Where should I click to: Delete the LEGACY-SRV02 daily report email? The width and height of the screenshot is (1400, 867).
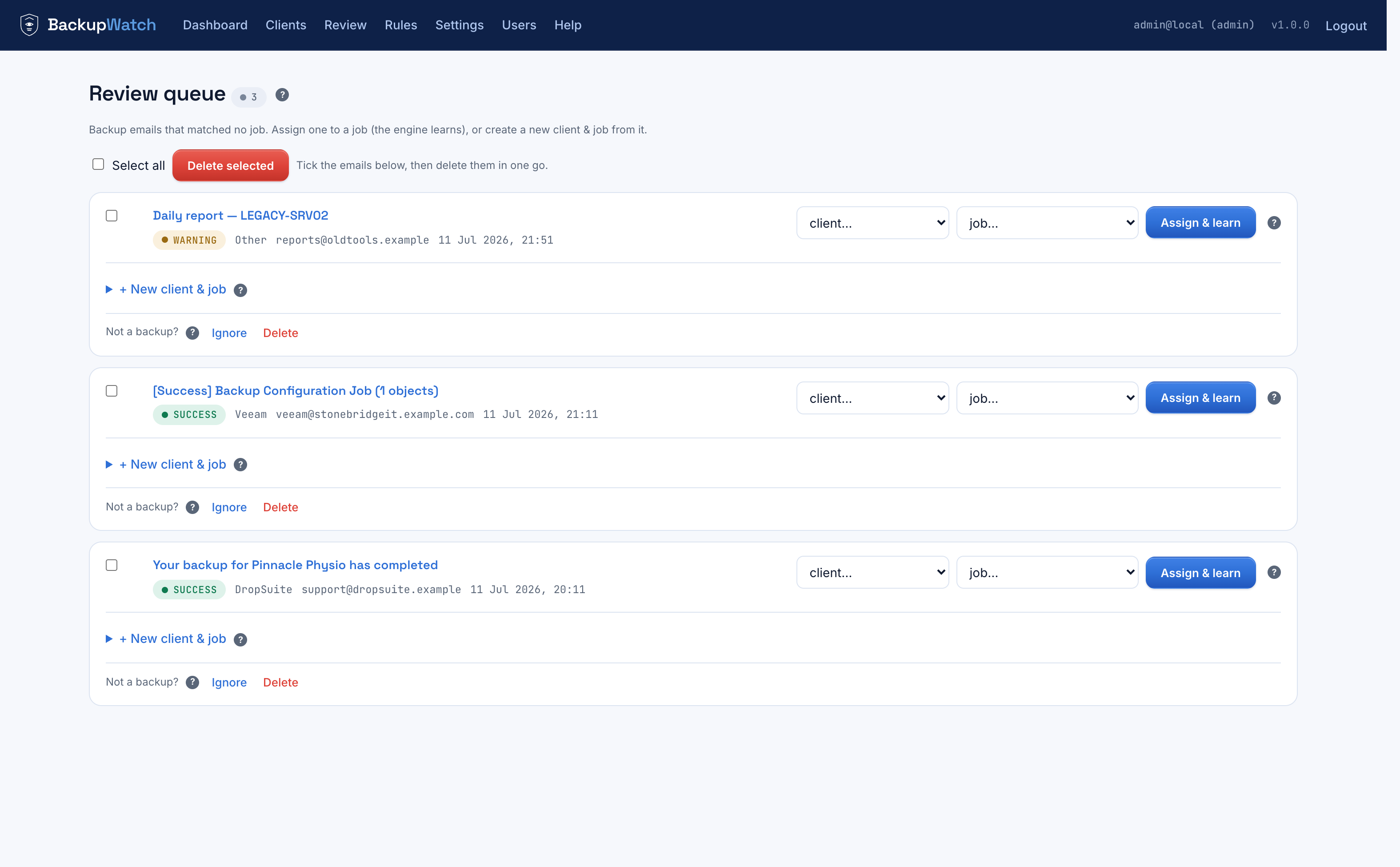(280, 333)
